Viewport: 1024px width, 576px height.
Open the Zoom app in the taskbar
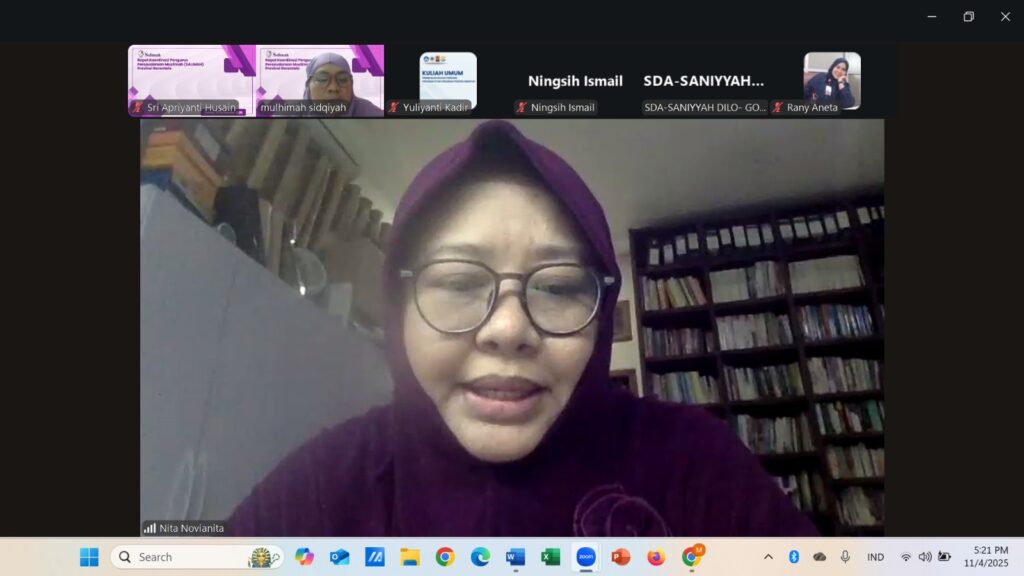tap(585, 557)
